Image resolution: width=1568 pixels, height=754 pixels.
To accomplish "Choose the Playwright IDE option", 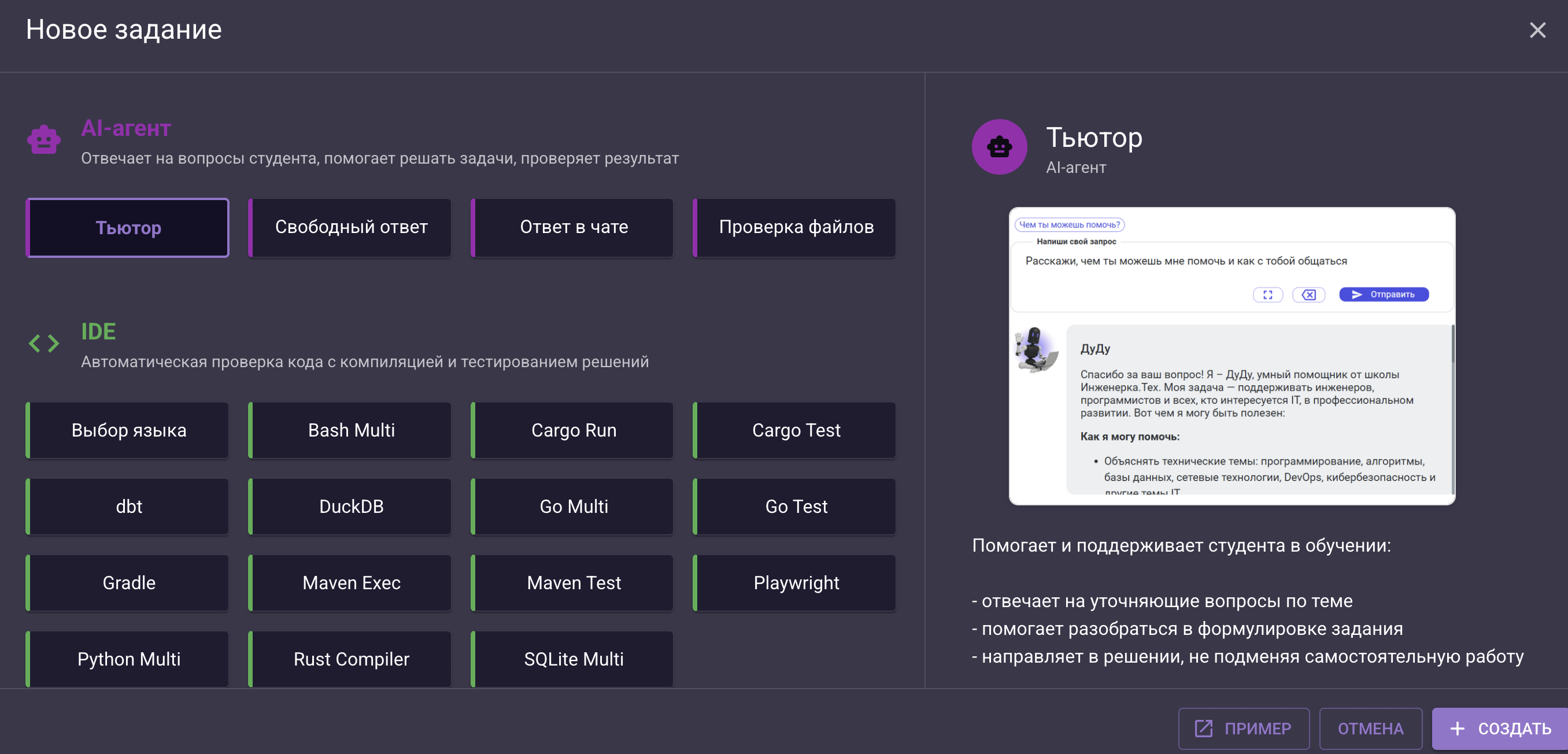I will pyautogui.click(x=794, y=583).
